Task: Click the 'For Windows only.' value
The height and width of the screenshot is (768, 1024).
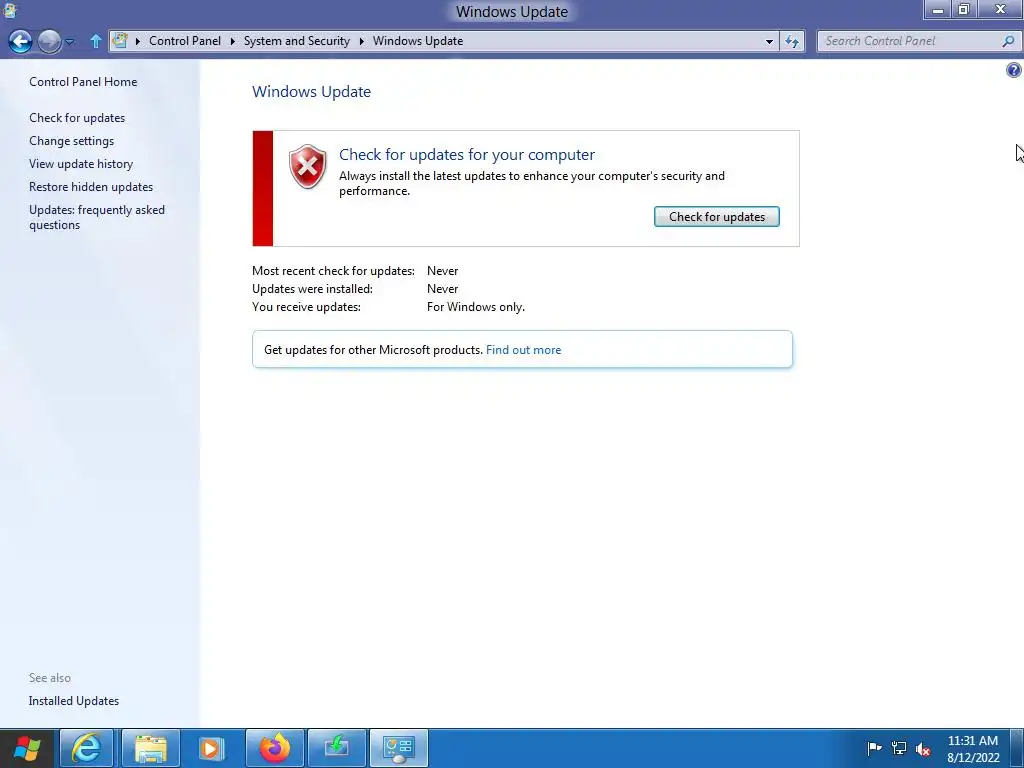Action: point(475,306)
